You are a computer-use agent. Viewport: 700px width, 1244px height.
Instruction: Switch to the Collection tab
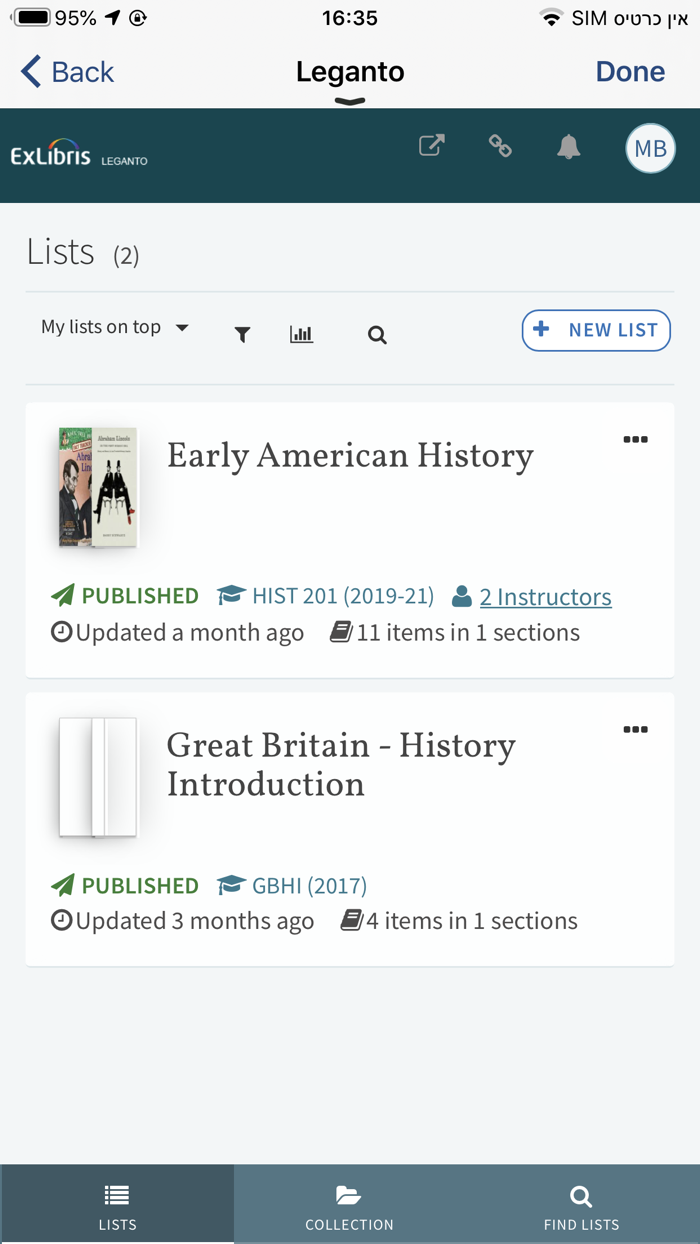(x=349, y=1203)
